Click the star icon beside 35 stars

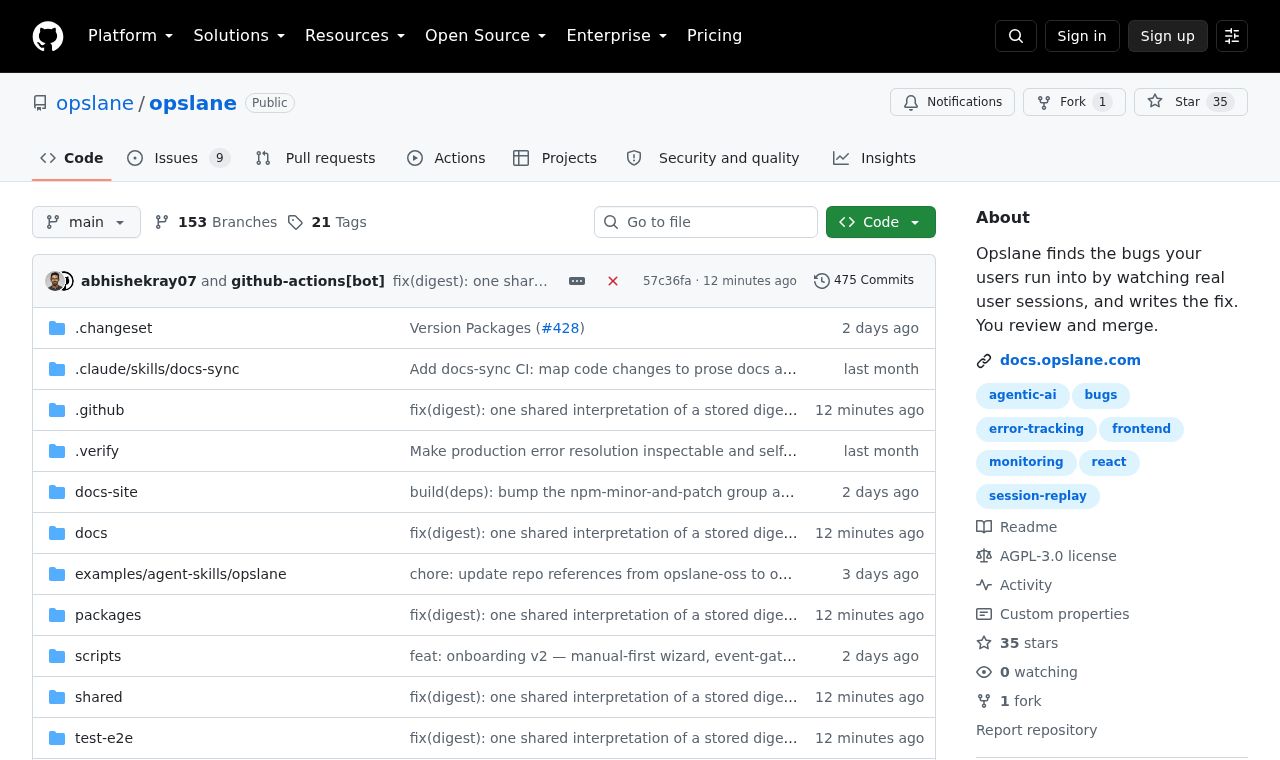coord(984,643)
